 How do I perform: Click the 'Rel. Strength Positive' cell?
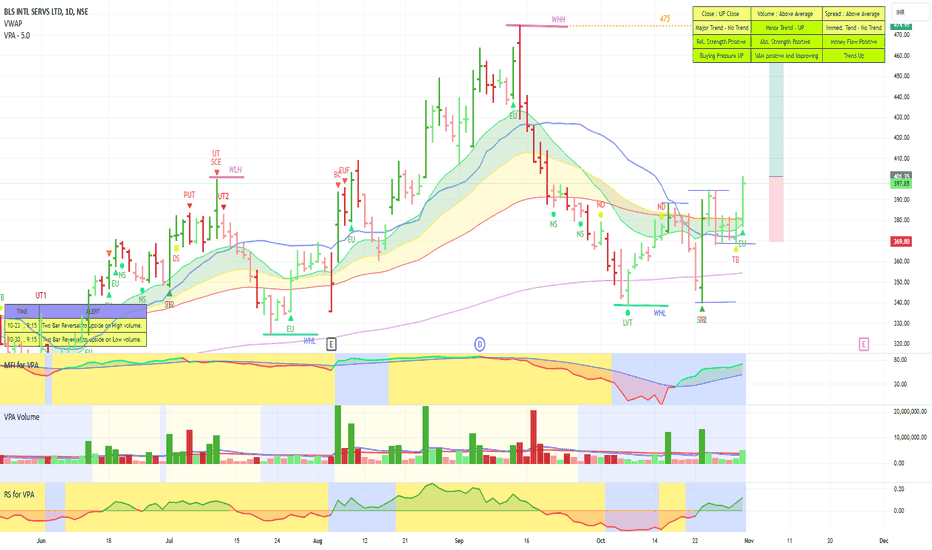point(721,42)
